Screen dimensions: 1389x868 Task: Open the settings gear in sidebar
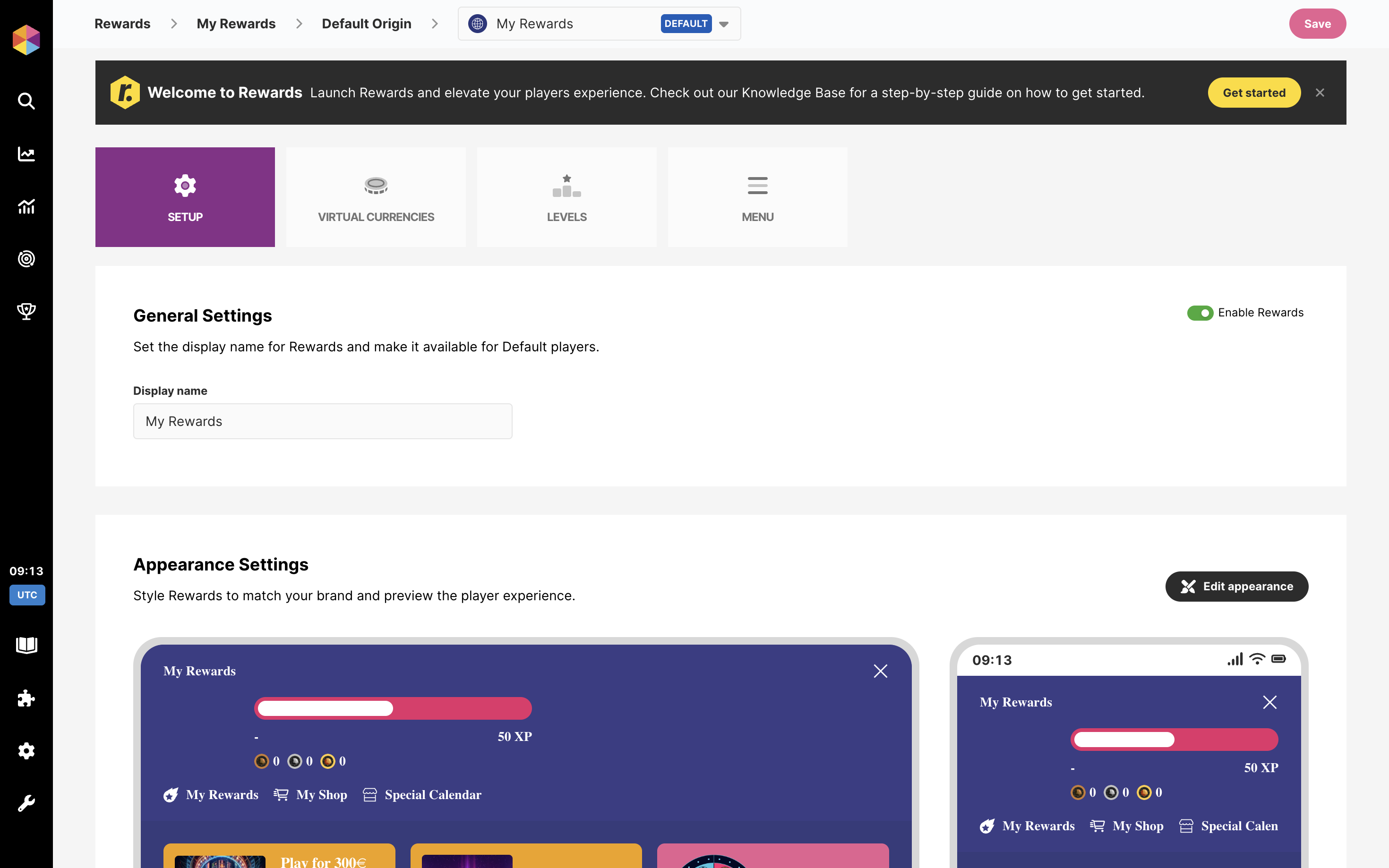tap(26, 750)
